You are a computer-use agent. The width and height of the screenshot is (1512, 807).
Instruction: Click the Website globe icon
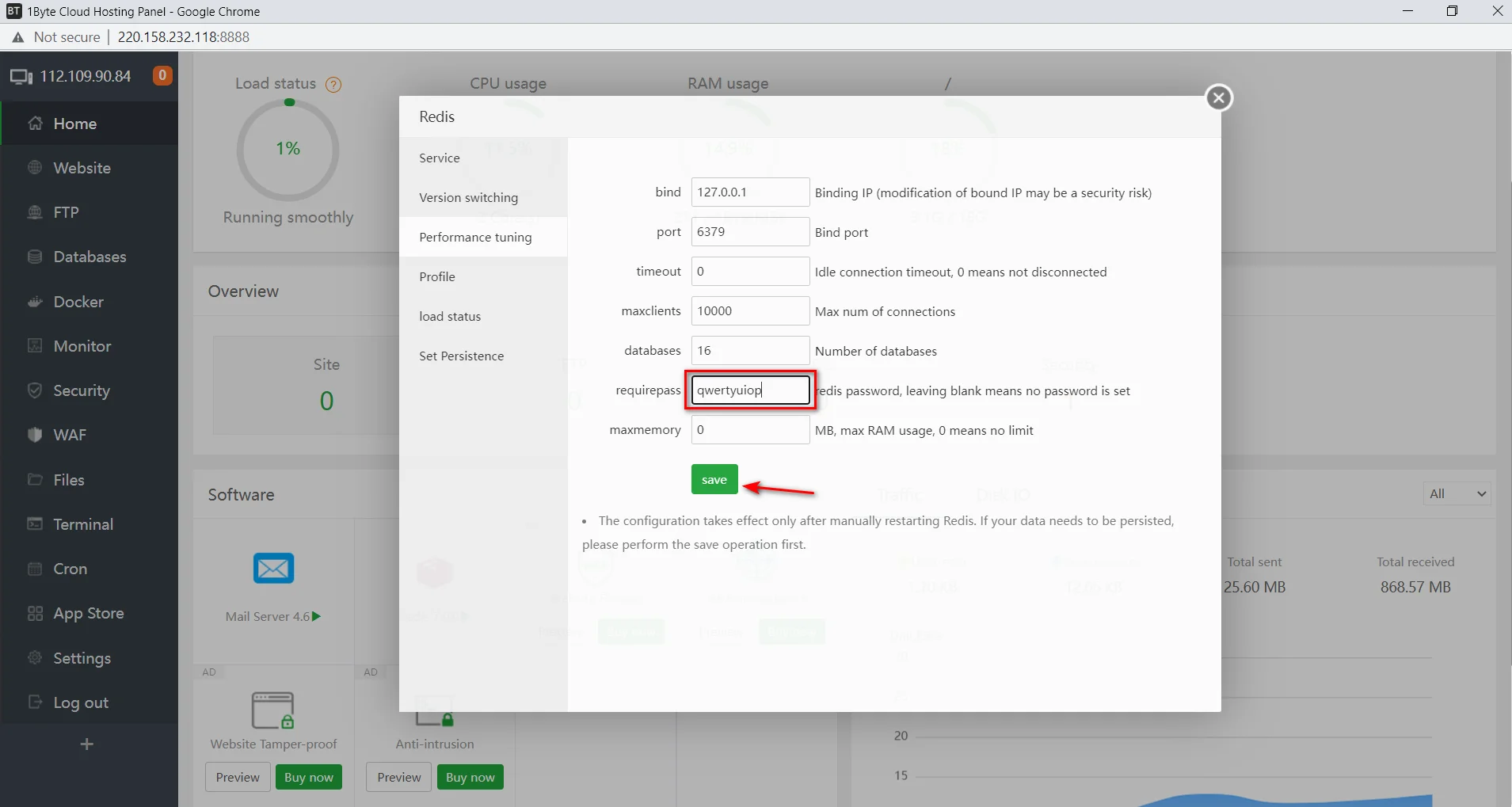point(35,168)
